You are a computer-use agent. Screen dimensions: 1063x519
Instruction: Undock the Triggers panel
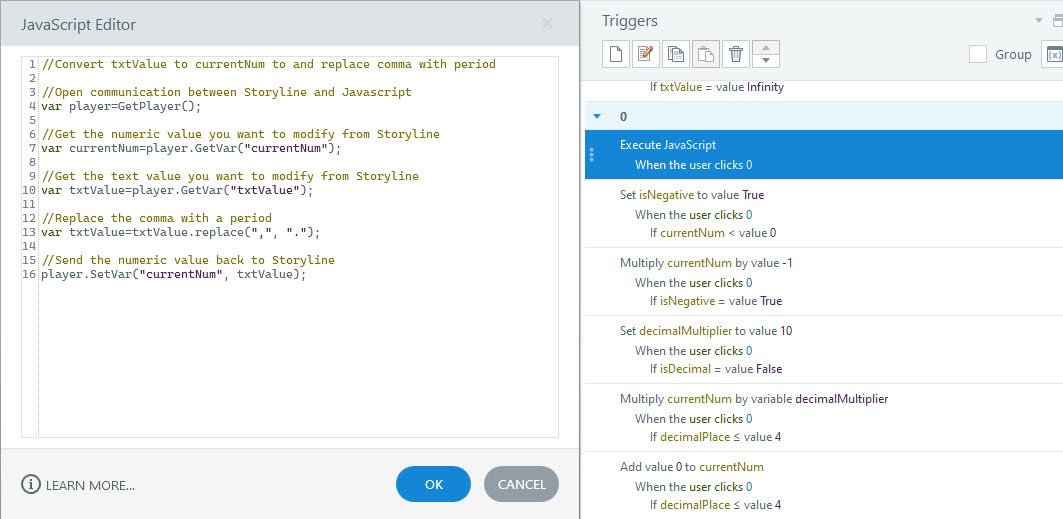(1058, 21)
